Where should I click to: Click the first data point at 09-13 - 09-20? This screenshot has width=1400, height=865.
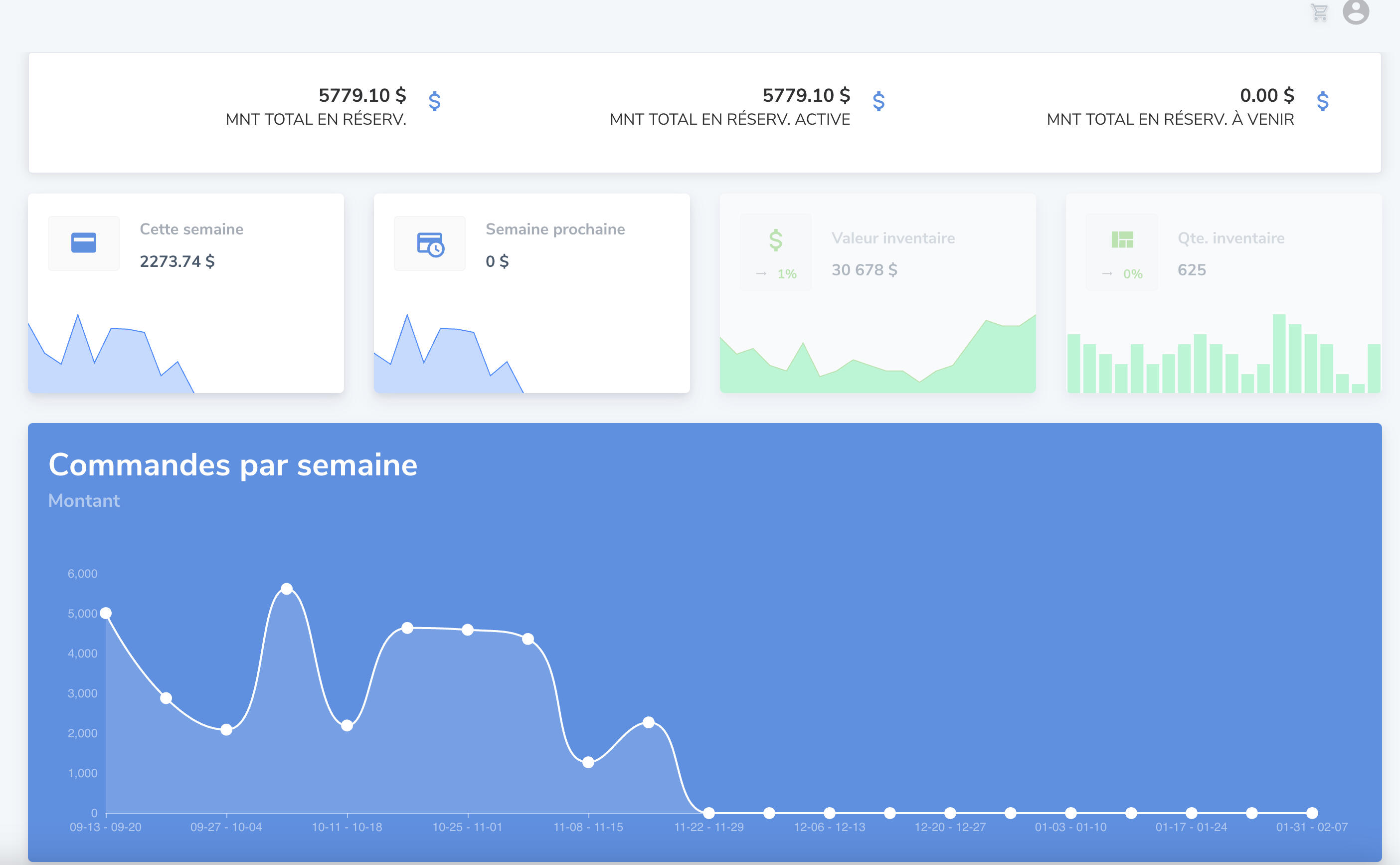(x=106, y=613)
